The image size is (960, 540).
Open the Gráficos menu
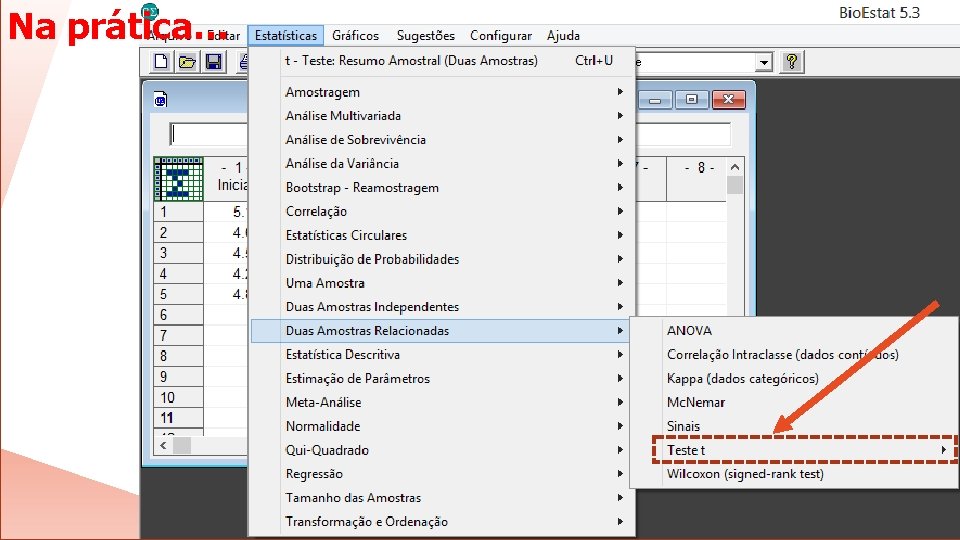pos(355,36)
